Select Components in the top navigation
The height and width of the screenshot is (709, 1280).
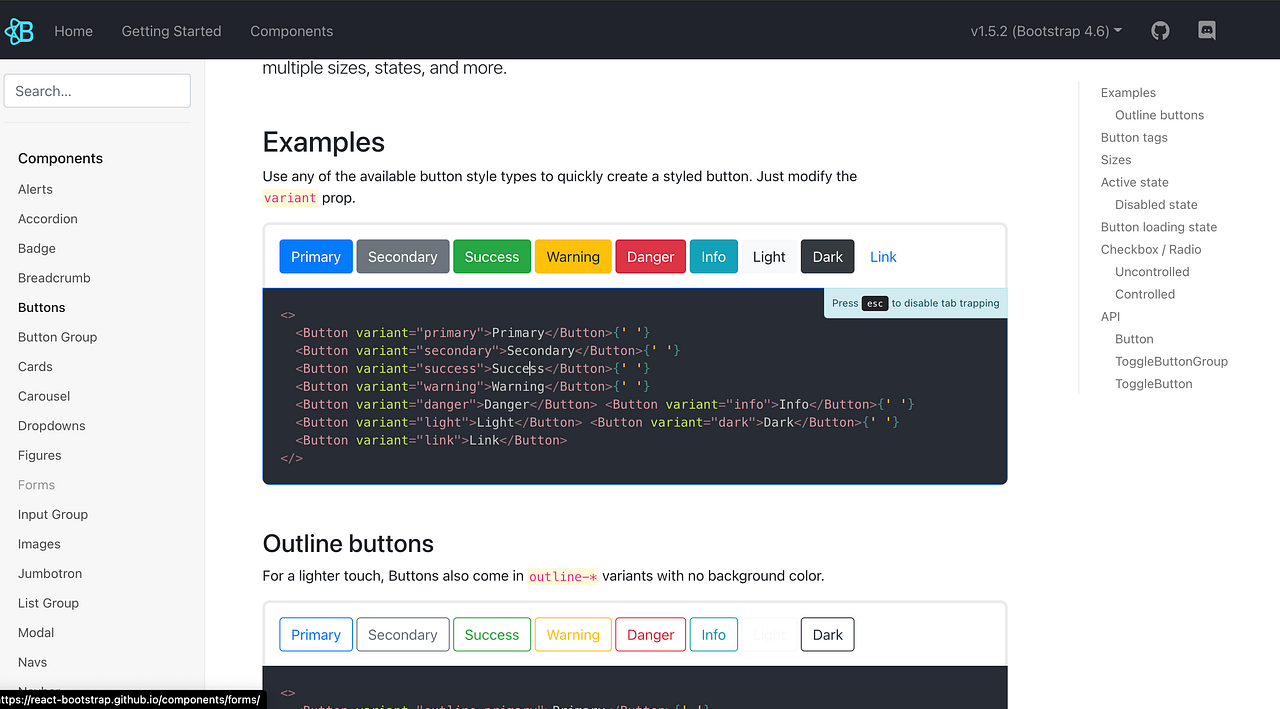click(x=291, y=31)
